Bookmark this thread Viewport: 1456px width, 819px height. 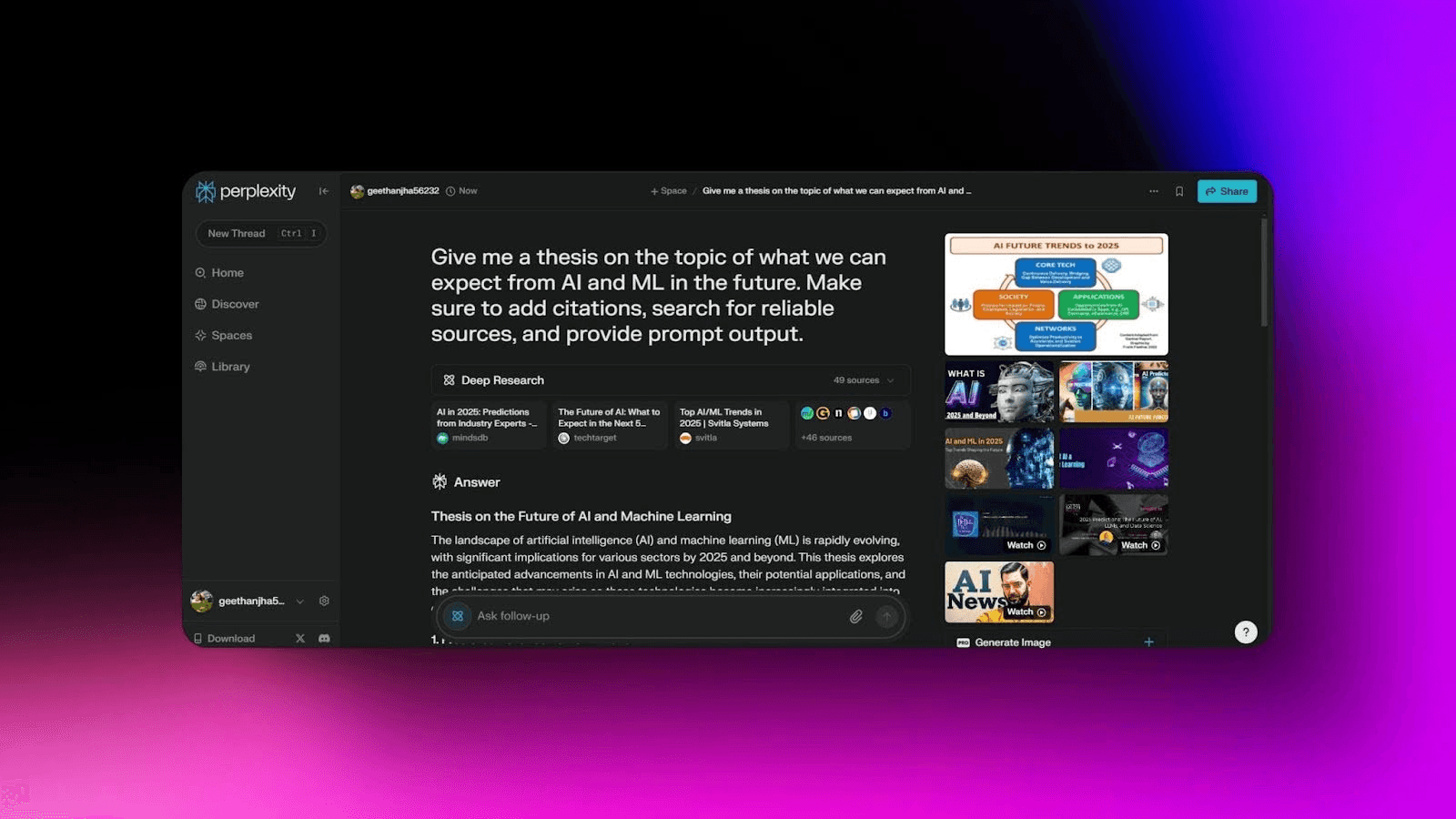[x=1179, y=191]
